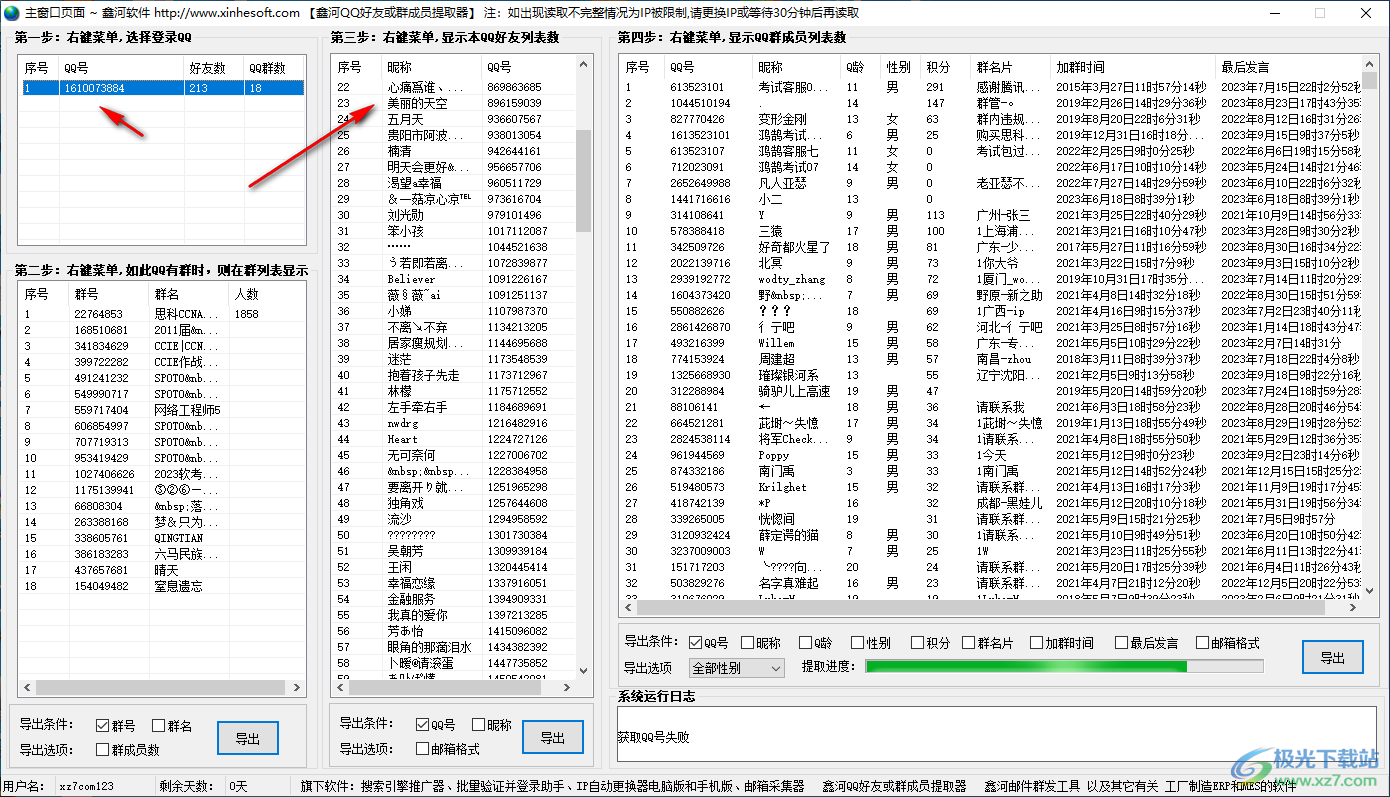Click 导出 button for group members
Image resolution: width=1390 pixels, height=797 pixels.
pyautogui.click(x=1332, y=658)
